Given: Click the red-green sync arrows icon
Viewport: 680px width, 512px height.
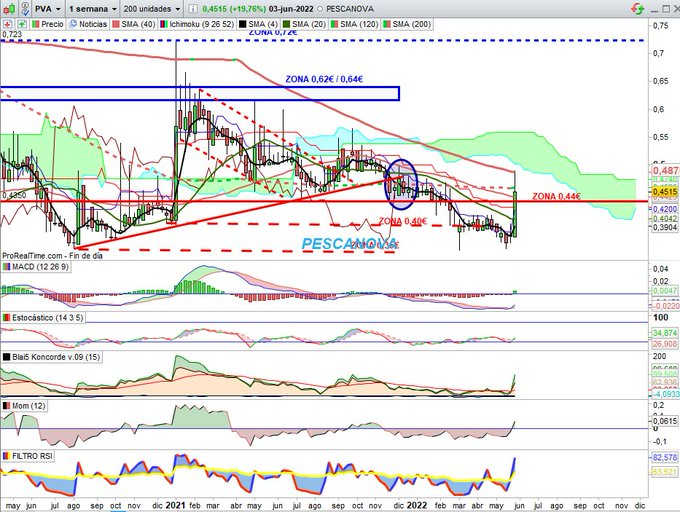Looking at the screenshot, I should coord(637,8).
